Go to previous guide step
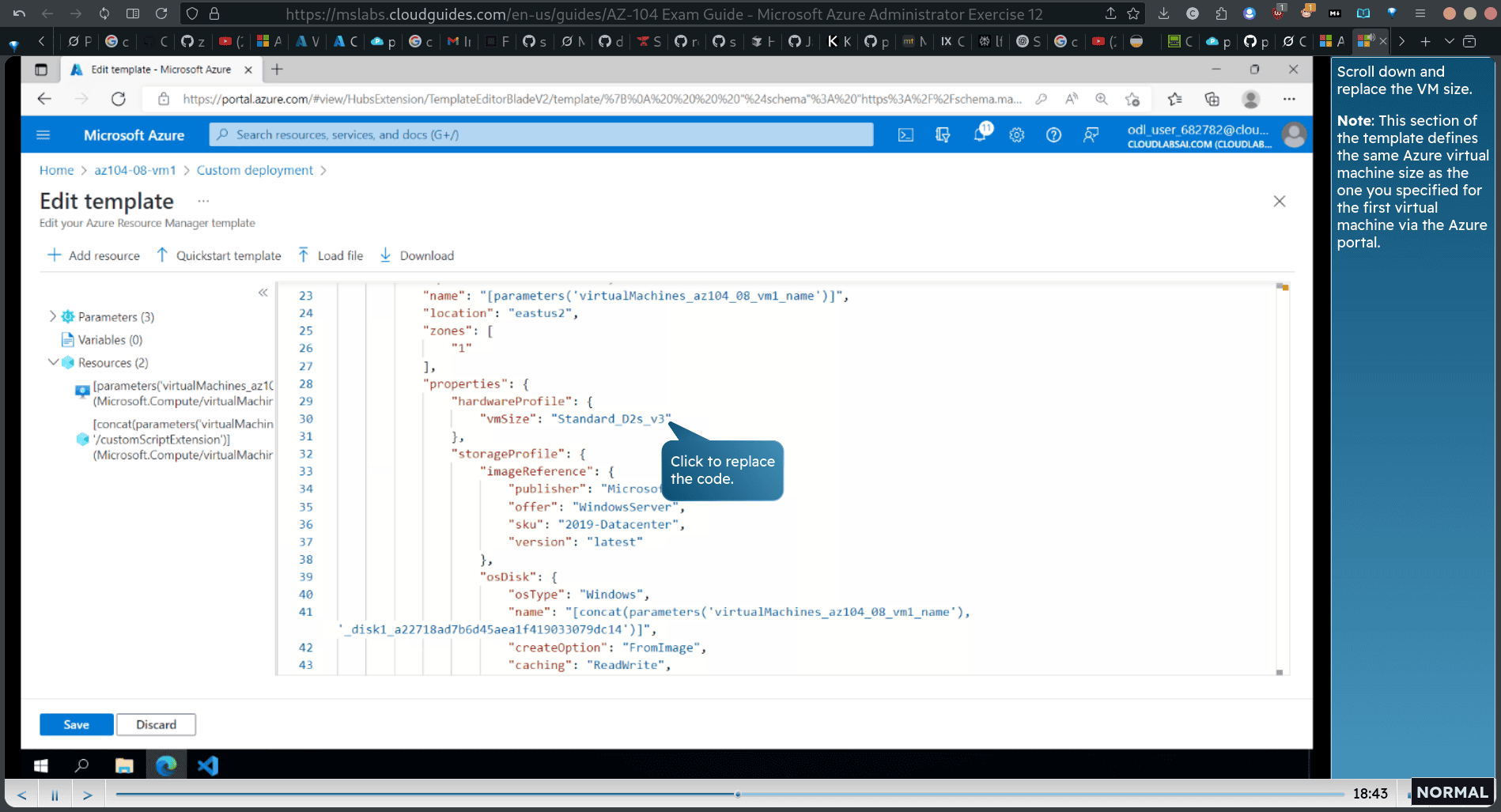The width and height of the screenshot is (1501, 812). click(x=22, y=795)
